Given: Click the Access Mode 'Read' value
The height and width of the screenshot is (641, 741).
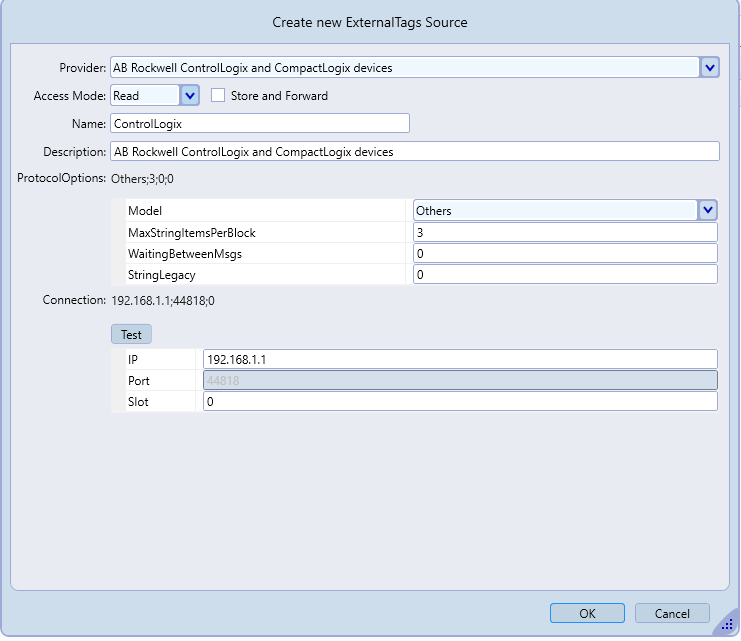Looking at the screenshot, I should pyautogui.click(x=144, y=95).
